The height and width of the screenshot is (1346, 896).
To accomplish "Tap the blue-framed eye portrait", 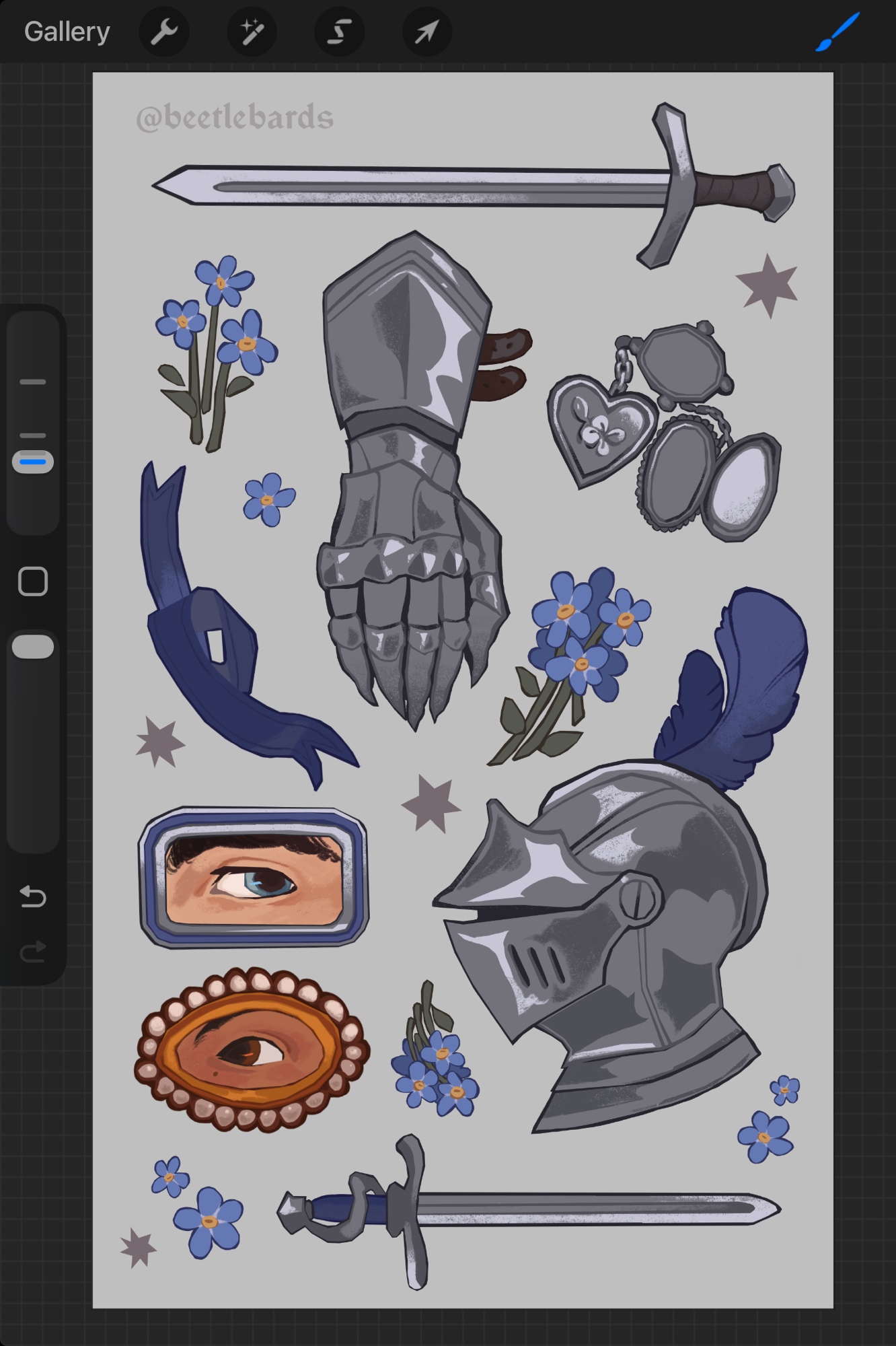I will click(x=254, y=878).
